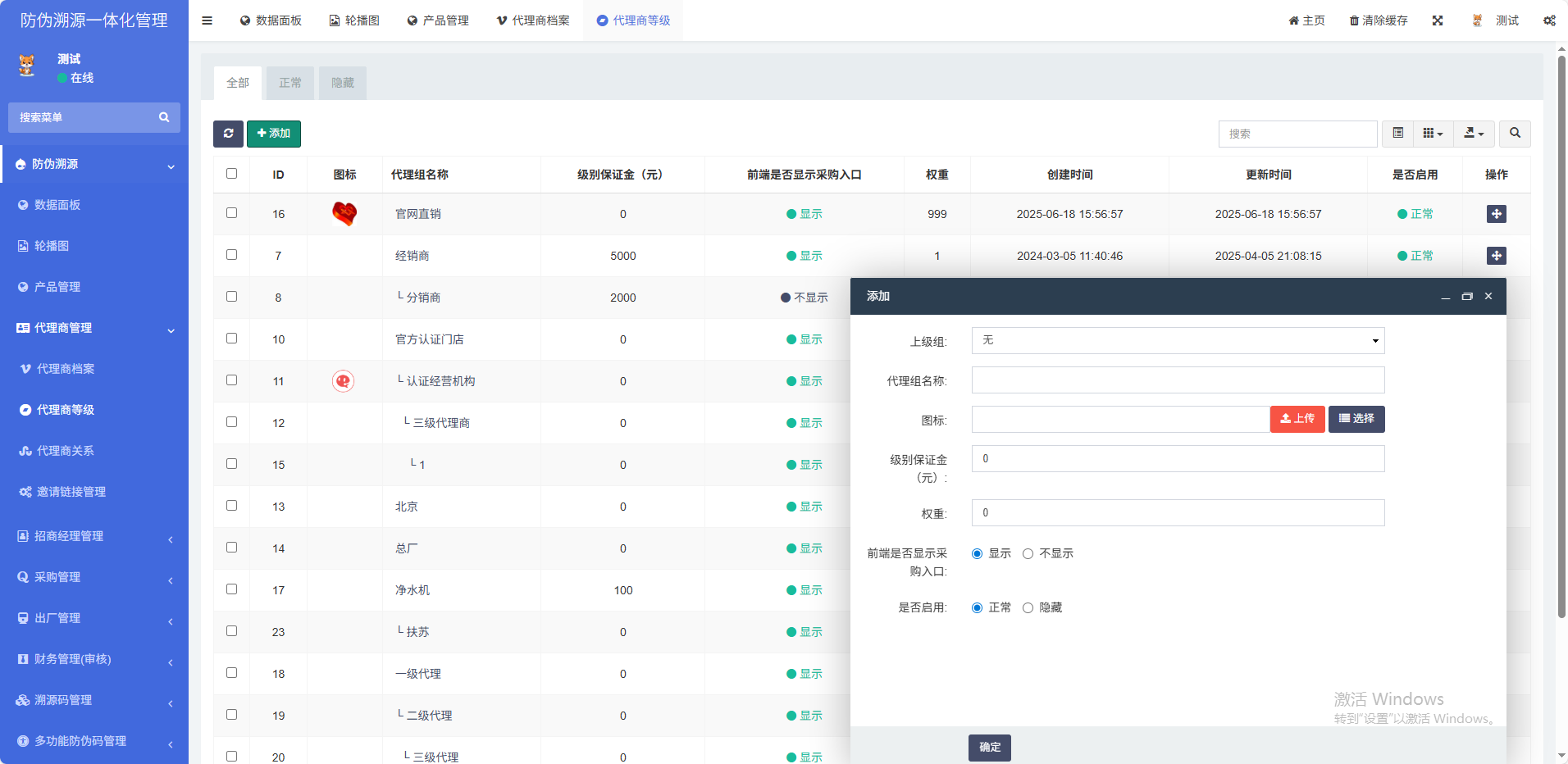The height and width of the screenshot is (764, 1568).
Task: Open settings gears icon at top right
Action: coord(1549,20)
